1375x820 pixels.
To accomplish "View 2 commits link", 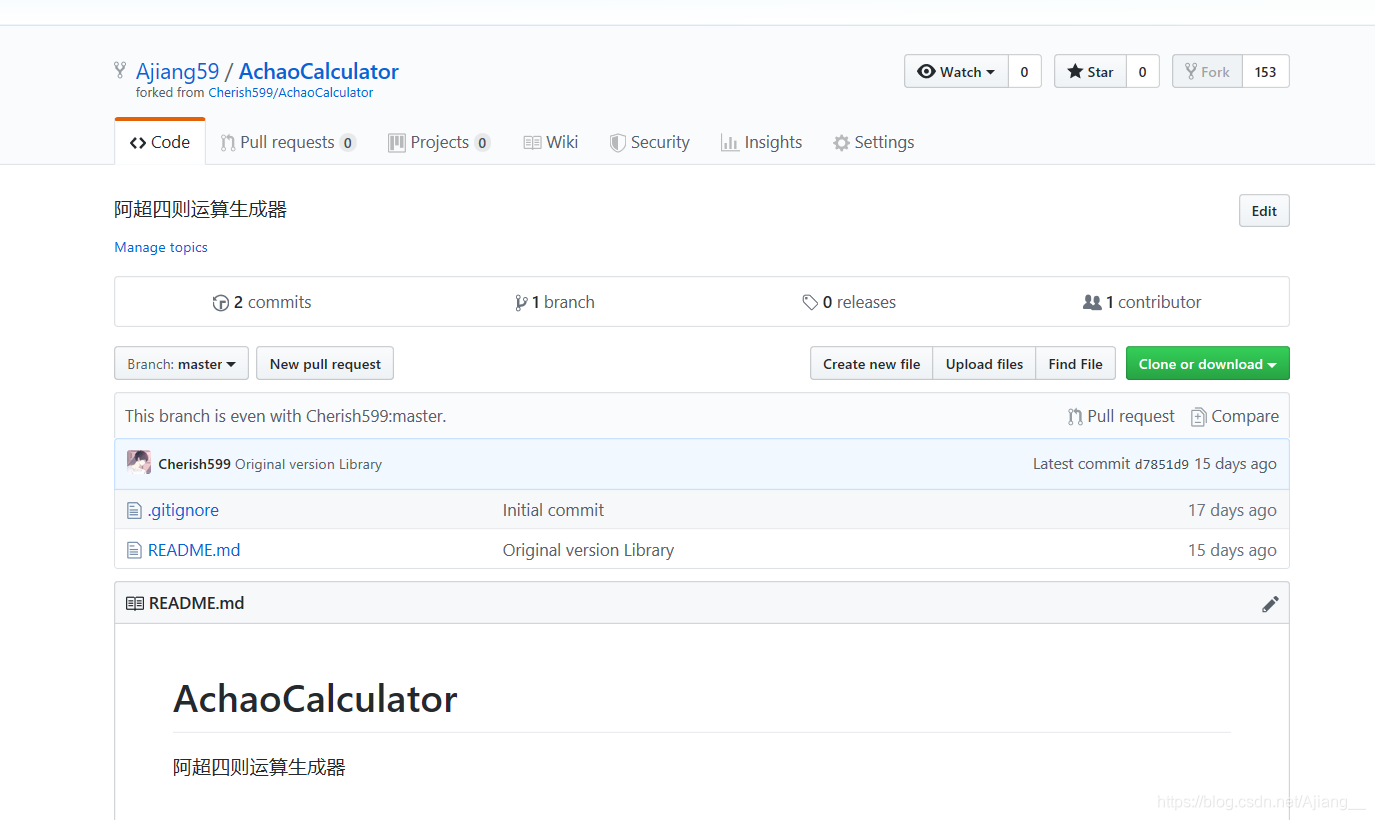I will tap(262, 302).
